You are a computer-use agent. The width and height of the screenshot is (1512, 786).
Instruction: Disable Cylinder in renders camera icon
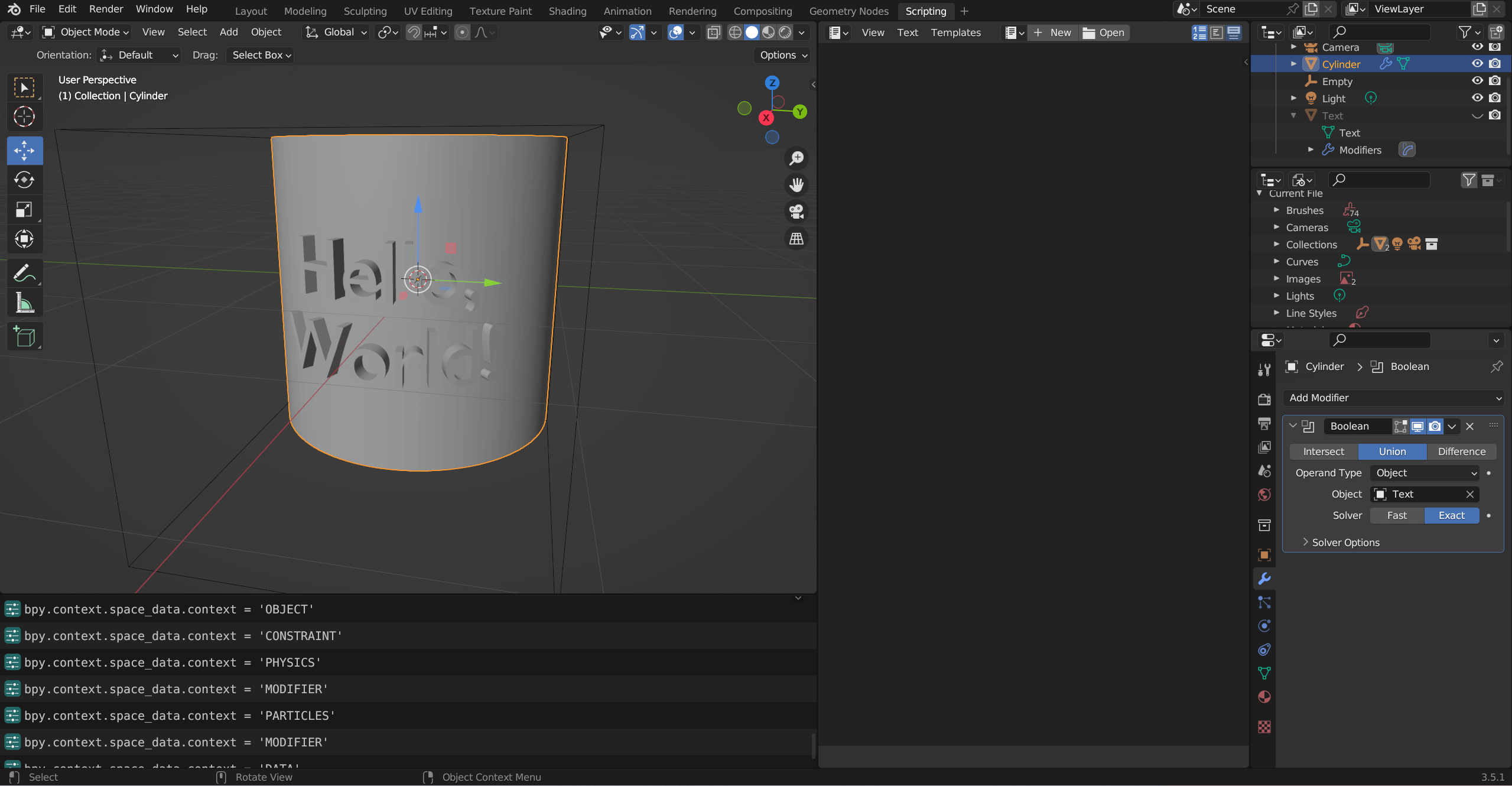click(1495, 64)
